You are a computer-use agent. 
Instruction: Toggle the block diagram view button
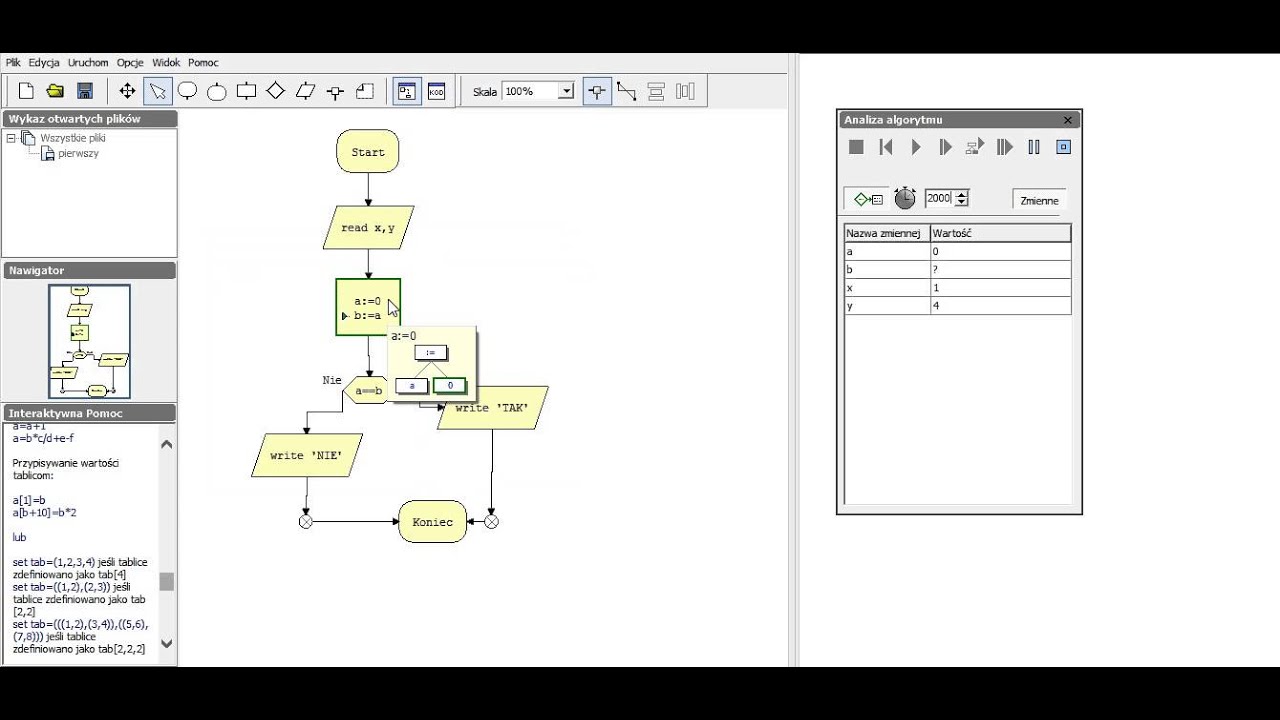pos(407,91)
